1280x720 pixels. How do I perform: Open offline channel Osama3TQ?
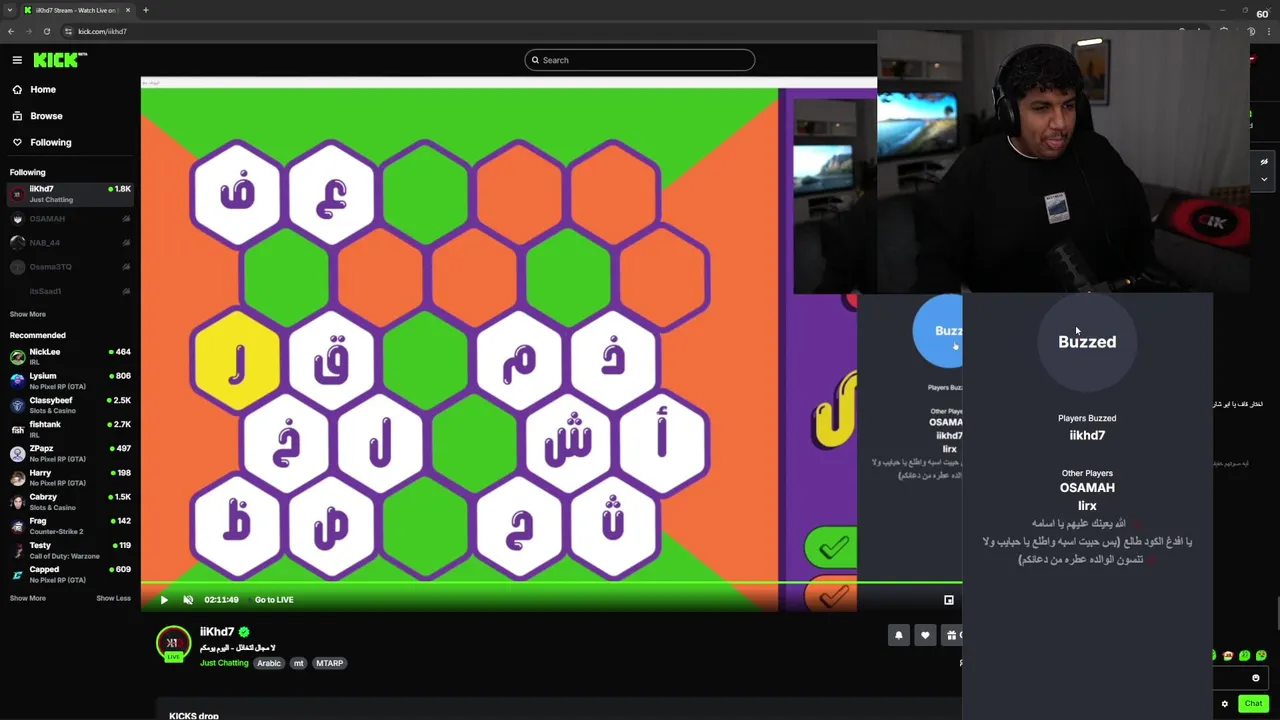coord(70,266)
